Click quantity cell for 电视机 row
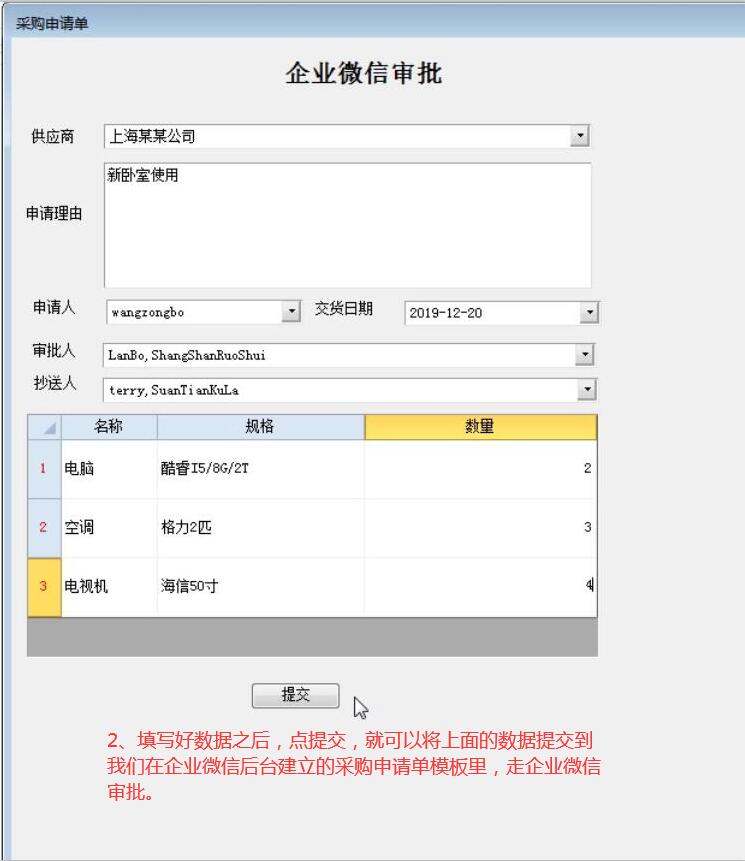This screenshot has width=745, height=861. tap(480, 587)
